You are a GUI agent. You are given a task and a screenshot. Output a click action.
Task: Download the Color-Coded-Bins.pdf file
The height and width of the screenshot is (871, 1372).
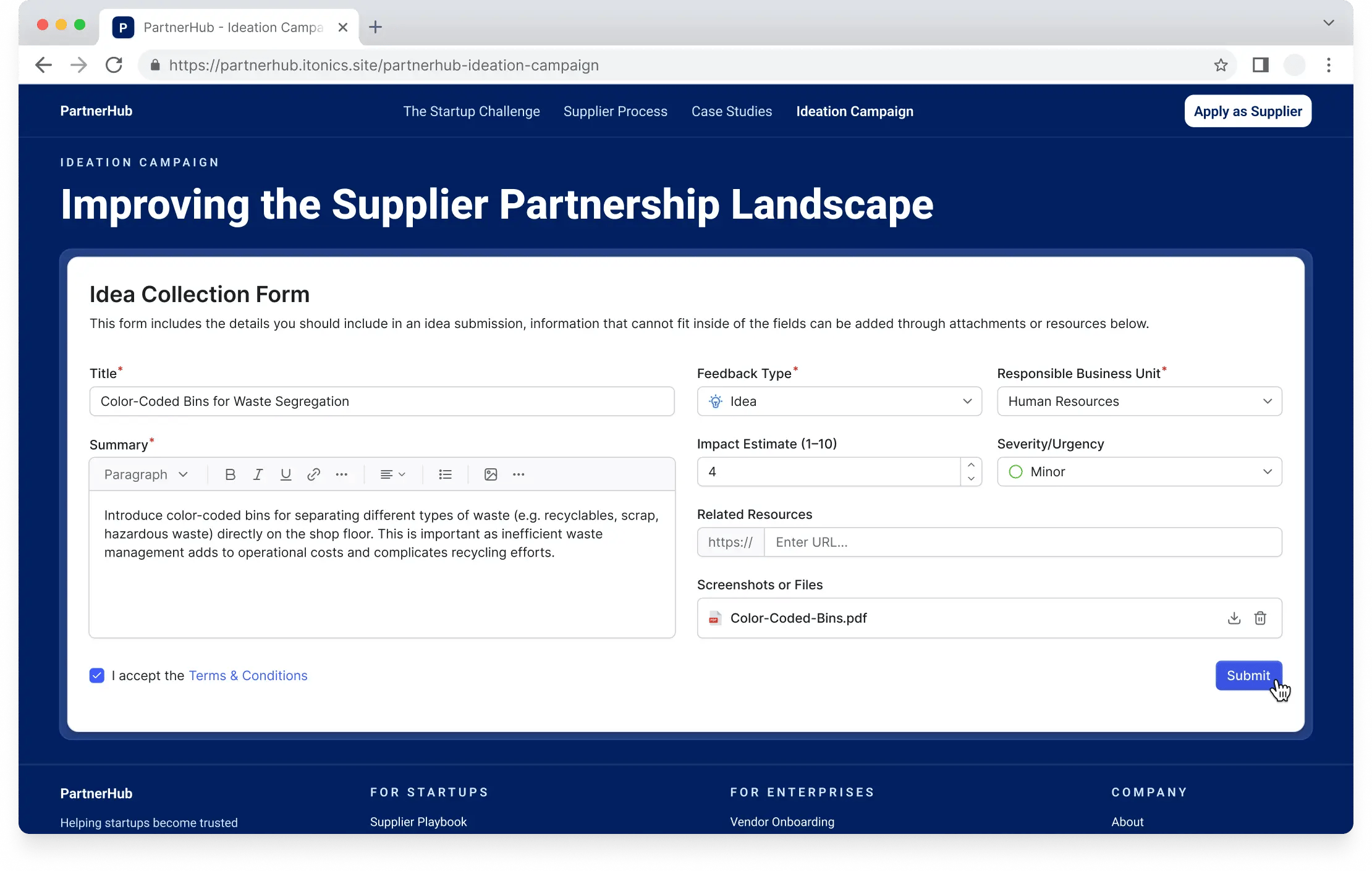tap(1234, 618)
